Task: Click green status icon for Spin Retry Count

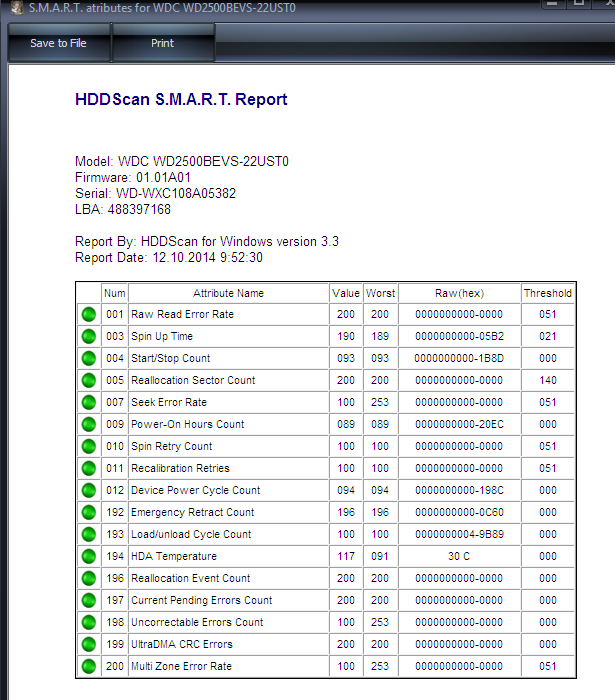Action: 89,446
